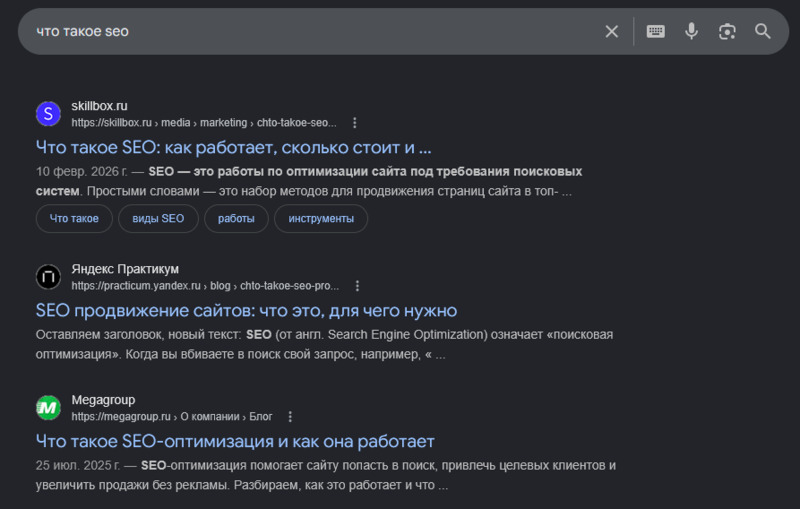
Task: Open 'Что такое SEO: как работает, сколько стоит' link
Action: (x=234, y=147)
